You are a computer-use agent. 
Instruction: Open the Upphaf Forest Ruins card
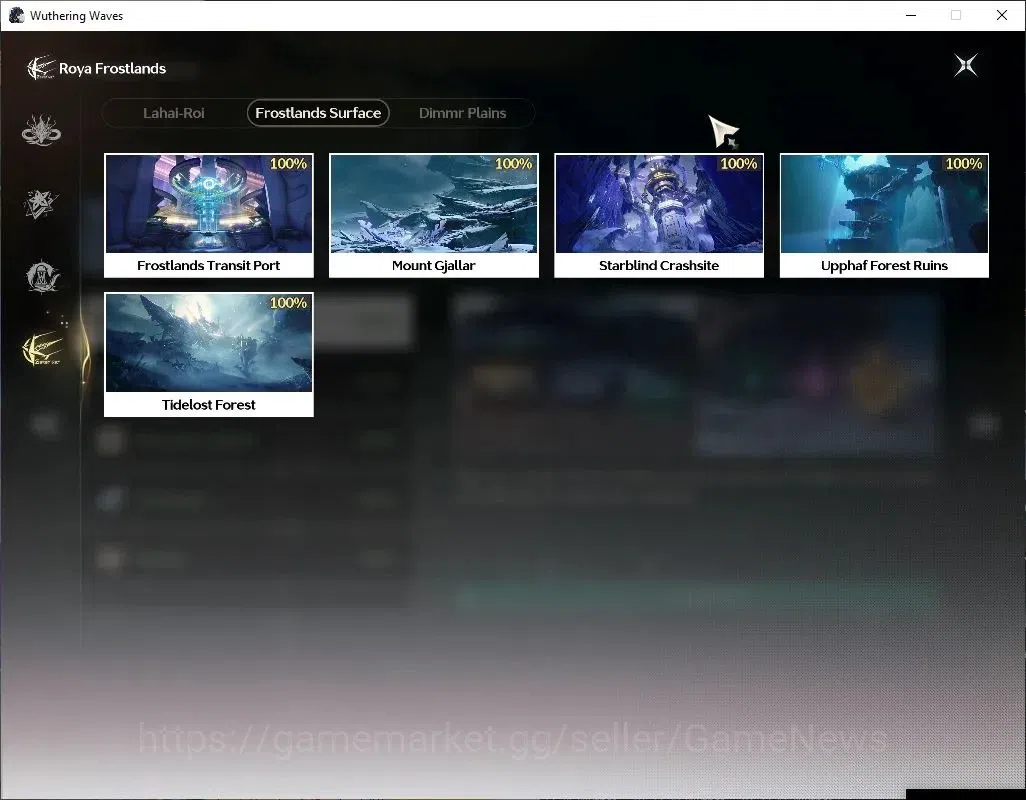coord(884,215)
